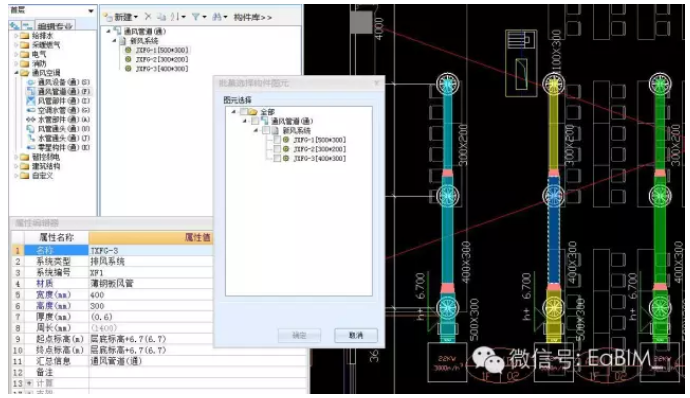
Task: Click JXFG-1[500*300] in the component list panel
Action: tap(157, 50)
